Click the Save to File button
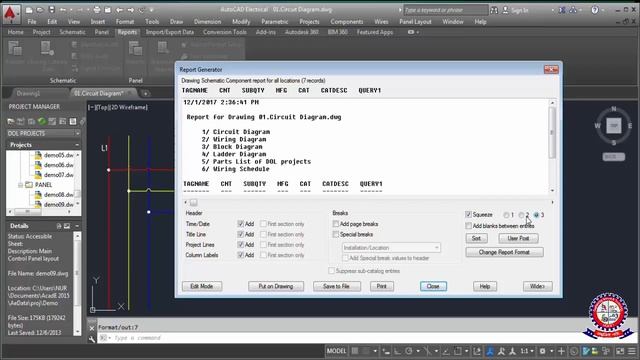This screenshot has width=640, height=360. point(337,286)
